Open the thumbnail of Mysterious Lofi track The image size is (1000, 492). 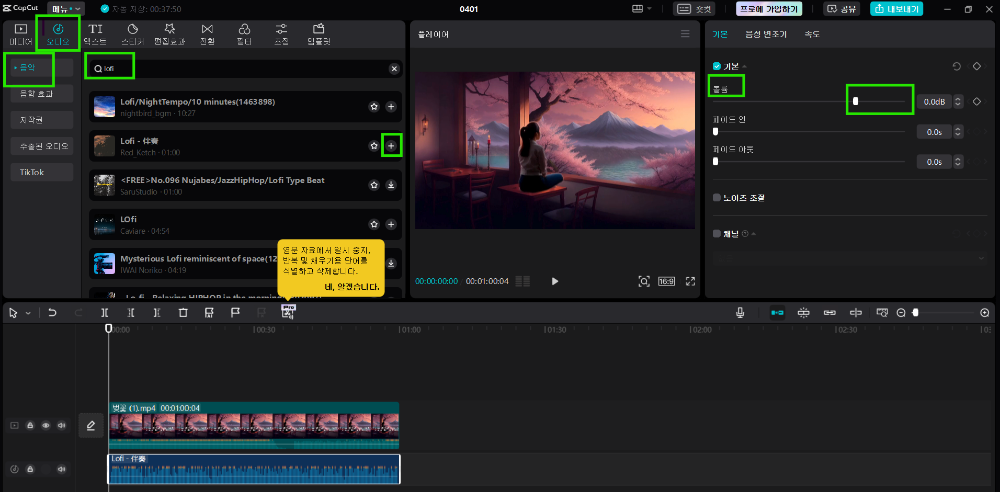[104, 264]
